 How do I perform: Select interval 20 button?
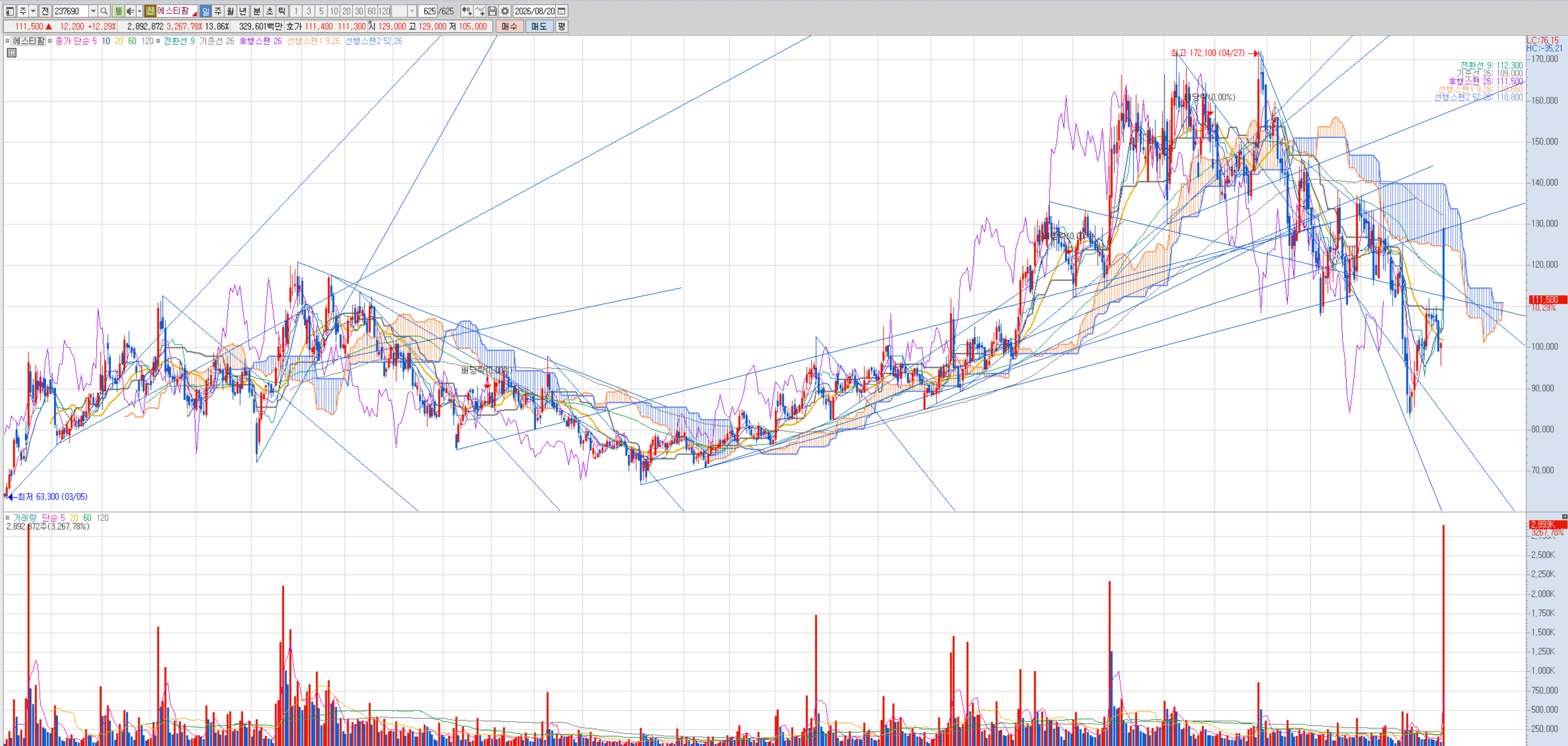click(346, 11)
